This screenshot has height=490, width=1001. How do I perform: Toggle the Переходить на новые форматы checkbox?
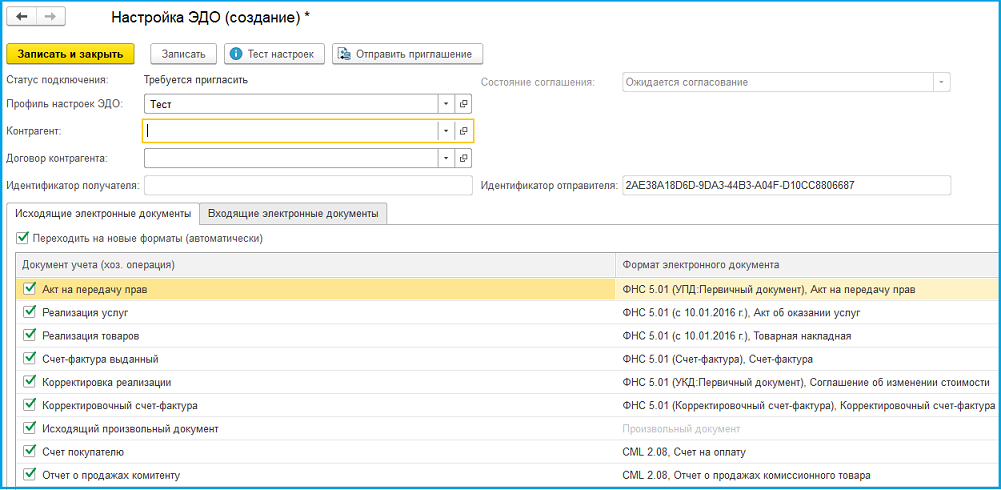(23, 238)
